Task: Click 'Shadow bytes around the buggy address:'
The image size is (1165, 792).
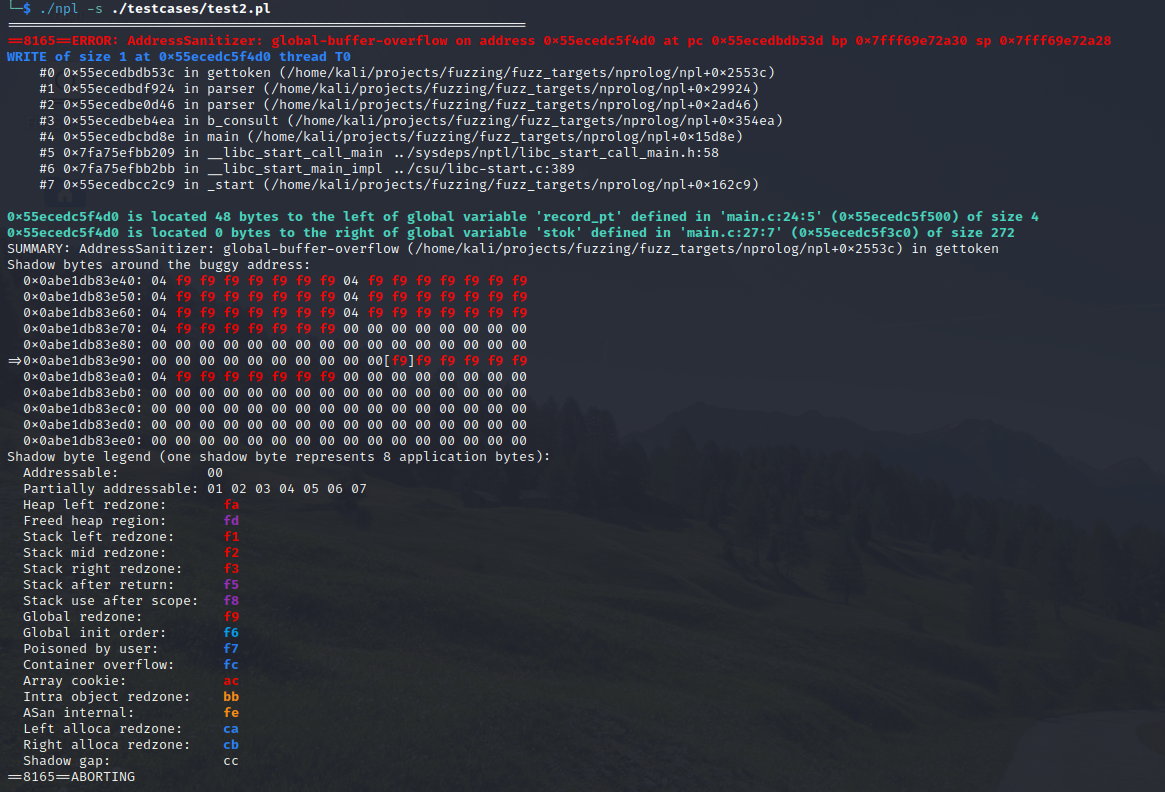Action: pos(159,264)
